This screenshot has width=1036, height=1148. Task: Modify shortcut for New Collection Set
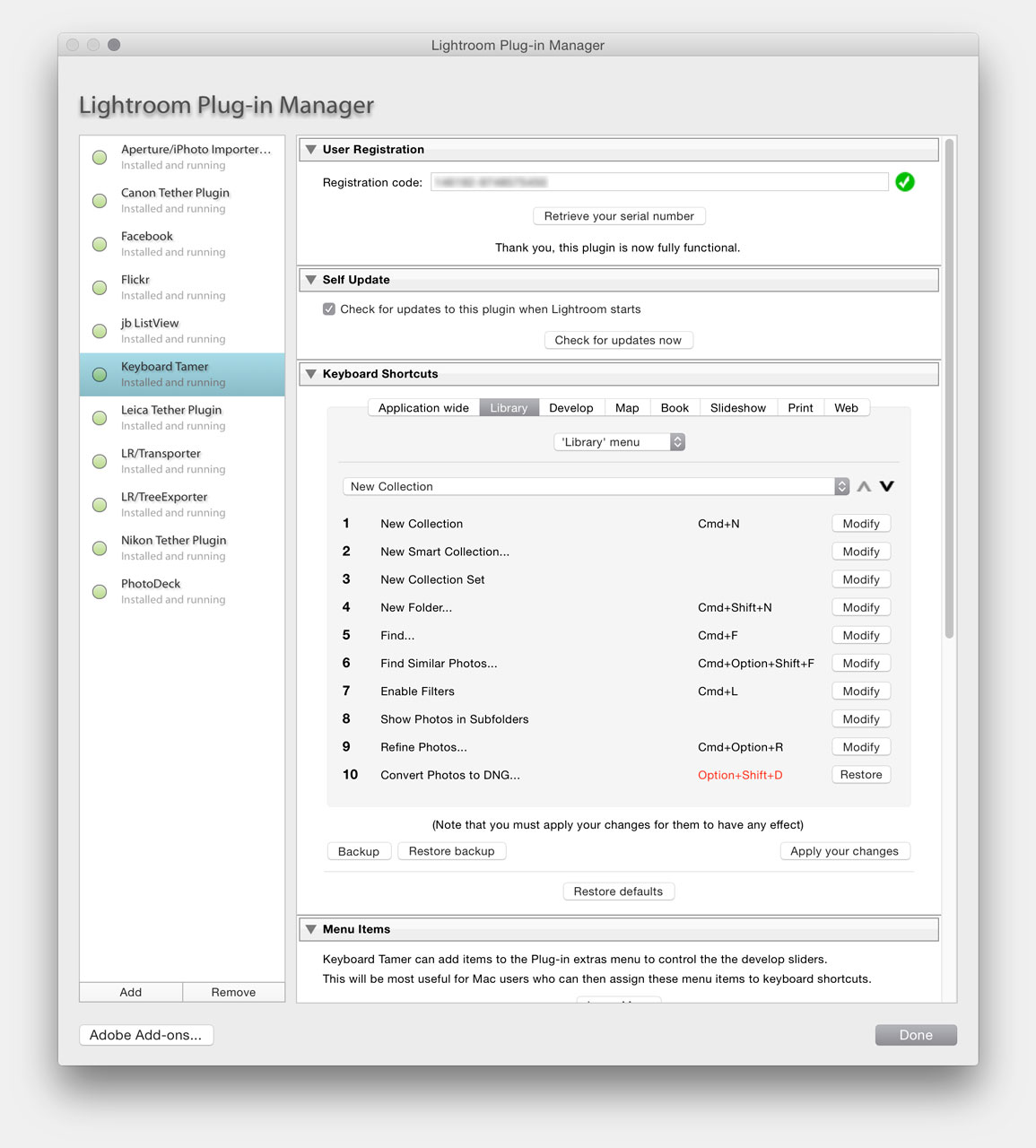861,579
